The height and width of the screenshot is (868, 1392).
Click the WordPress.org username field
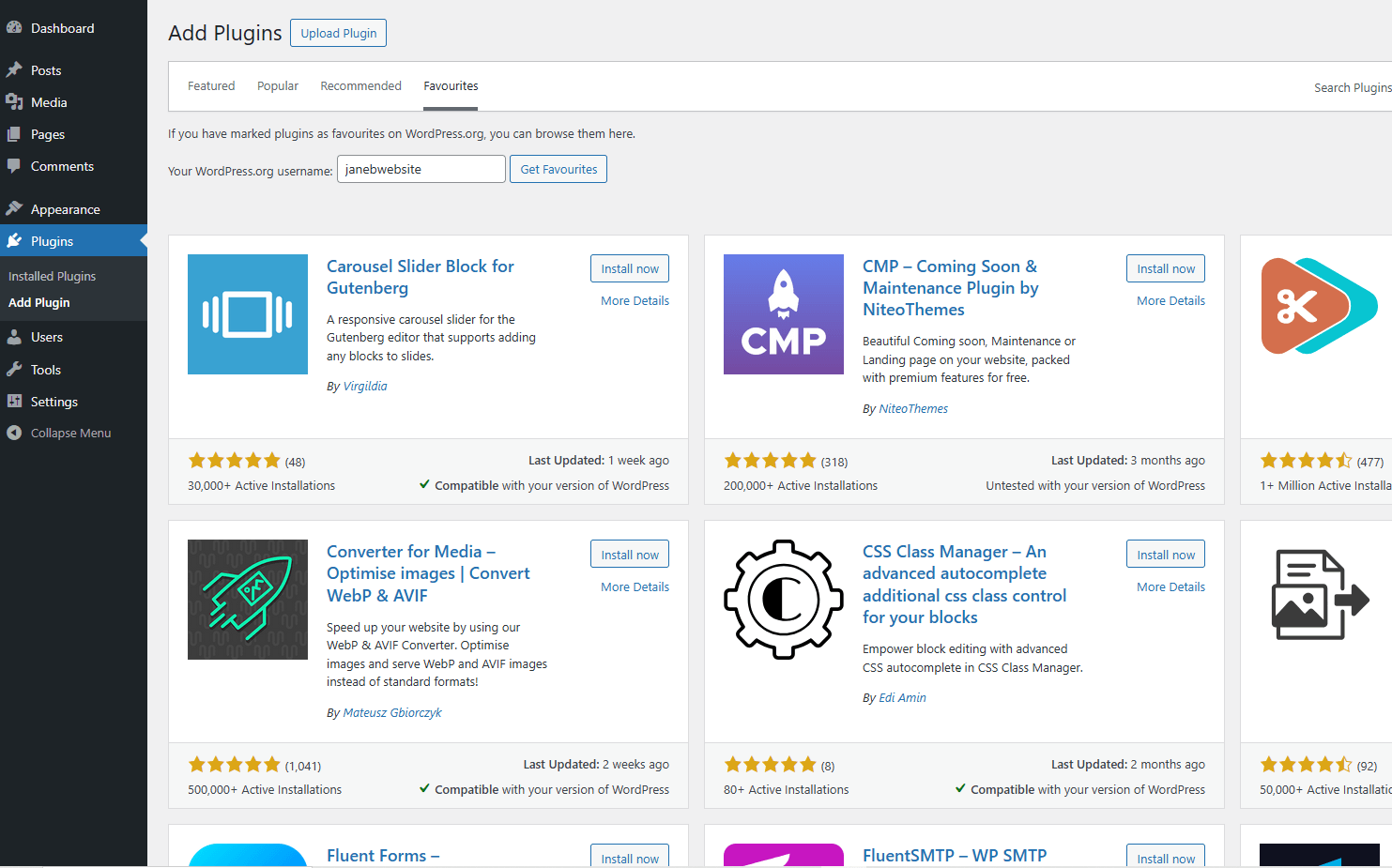[x=421, y=169]
